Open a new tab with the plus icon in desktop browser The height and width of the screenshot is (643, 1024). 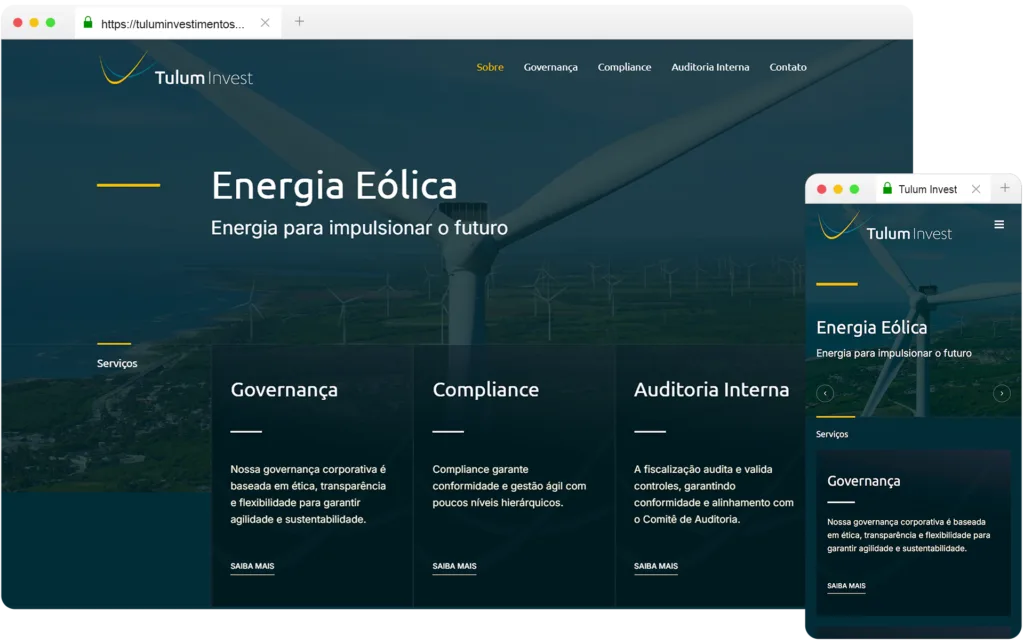(299, 22)
